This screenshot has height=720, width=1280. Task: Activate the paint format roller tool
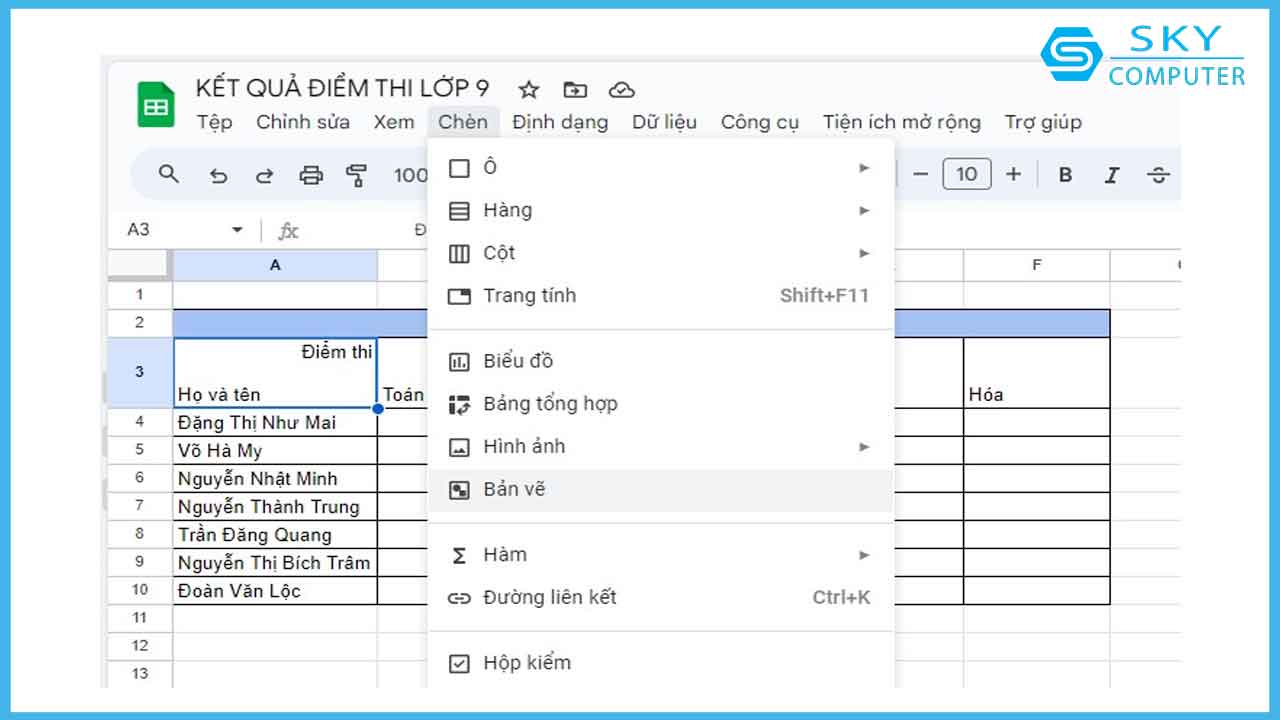tap(356, 176)
